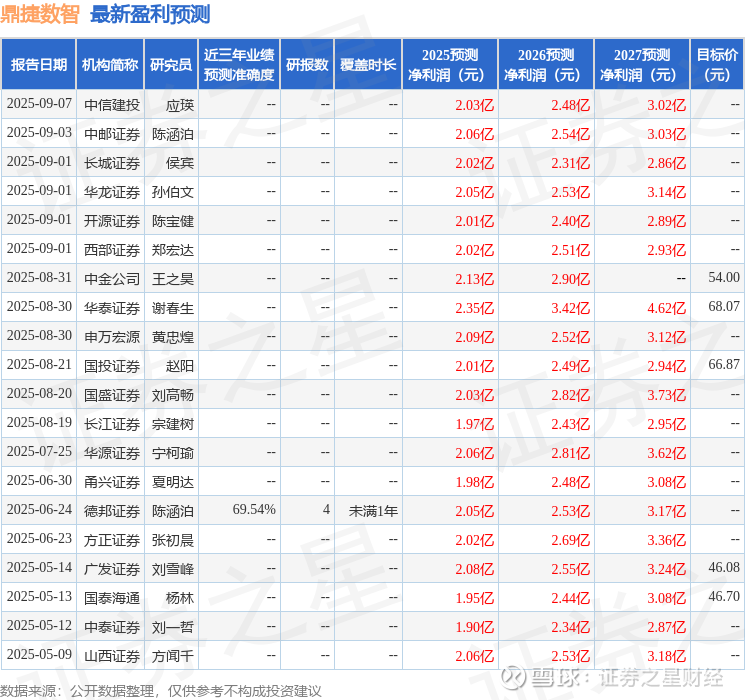The width and height of the screenshot is (745, 700).
Task: Select the 中金公司 cell
Action: click(x=112, y=279)
